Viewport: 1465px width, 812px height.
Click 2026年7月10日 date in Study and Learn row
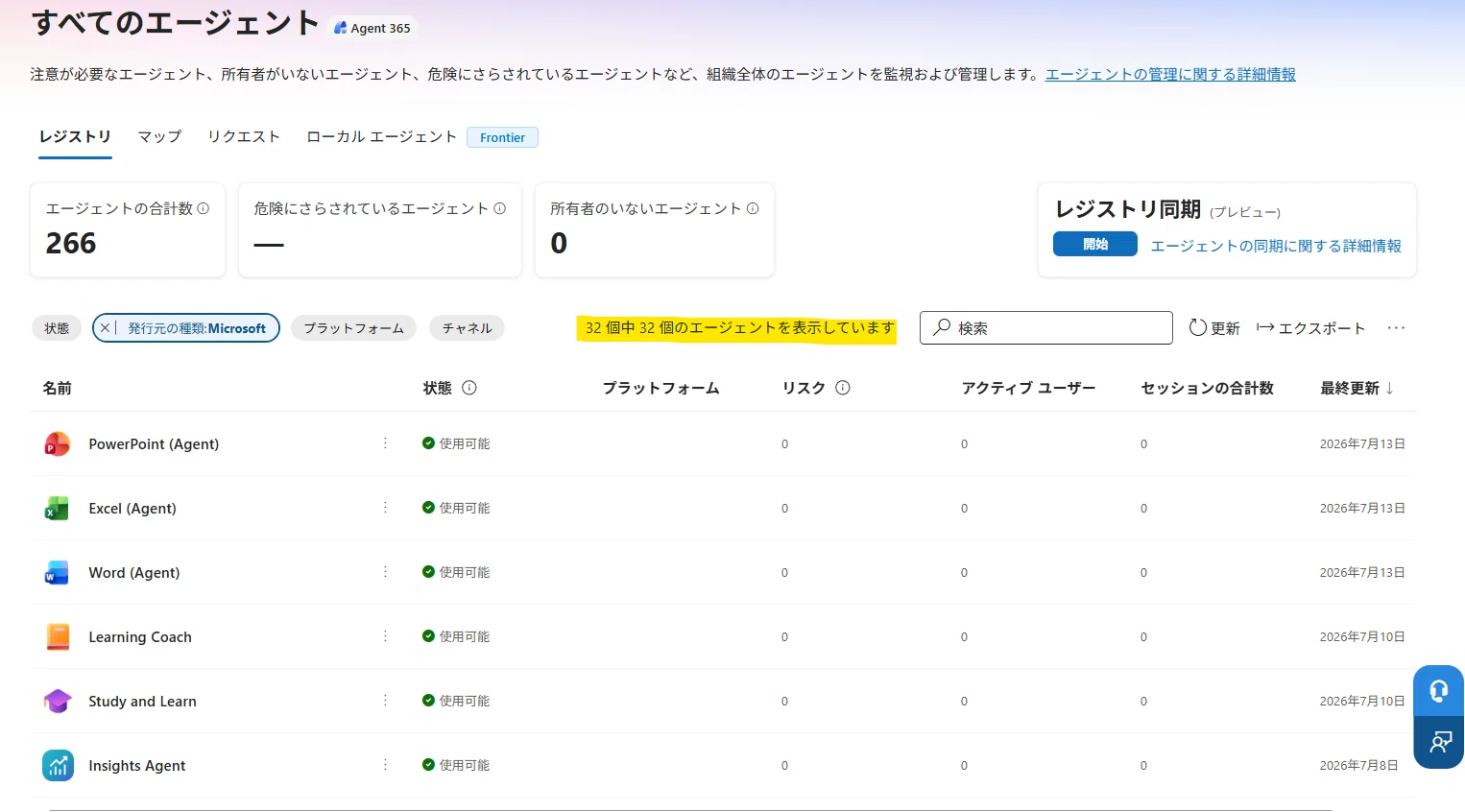(x=1362, y=701)
